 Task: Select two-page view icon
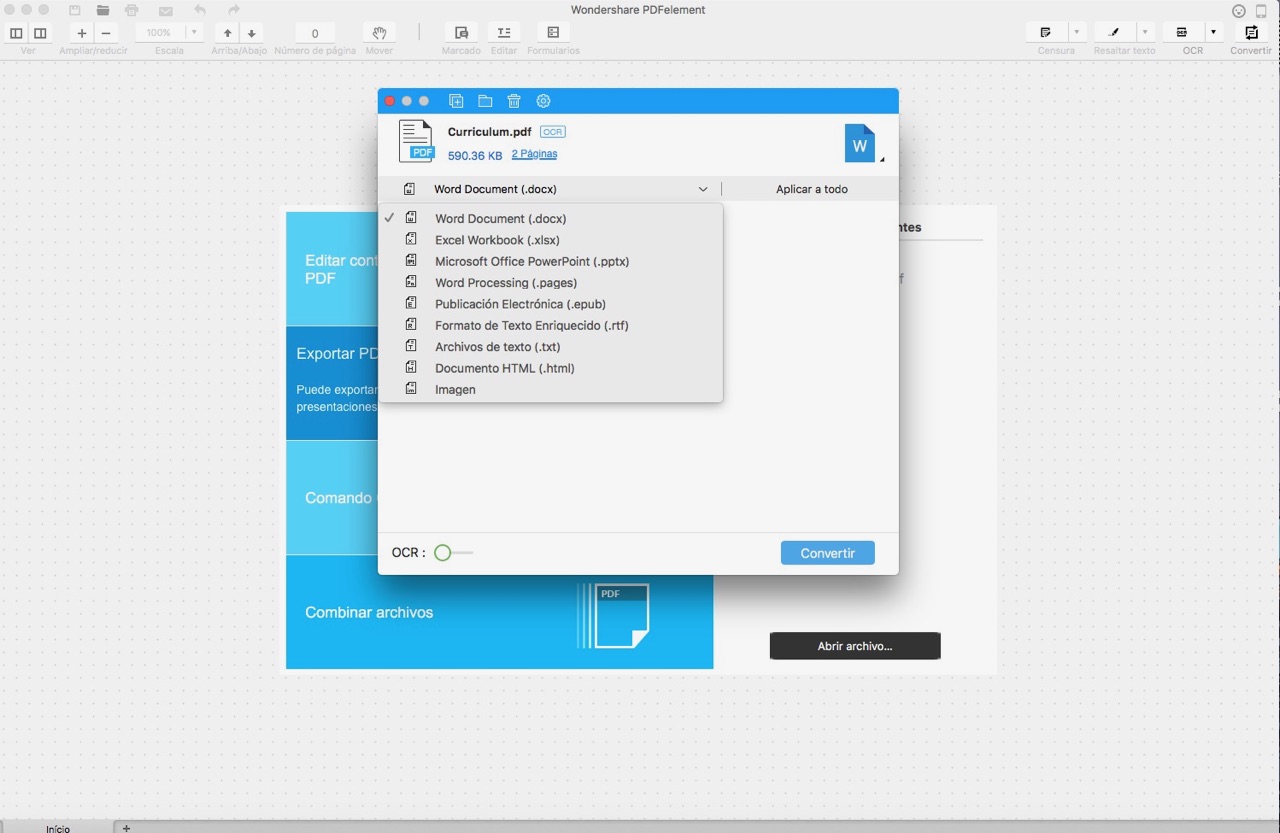point(40,33)
